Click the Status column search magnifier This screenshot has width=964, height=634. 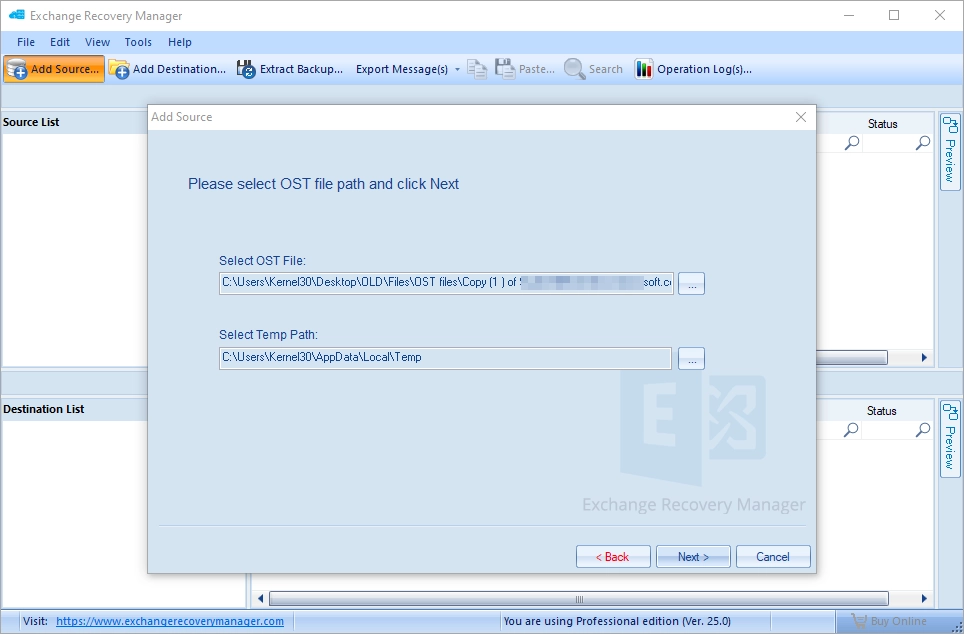tap(921, 142)
